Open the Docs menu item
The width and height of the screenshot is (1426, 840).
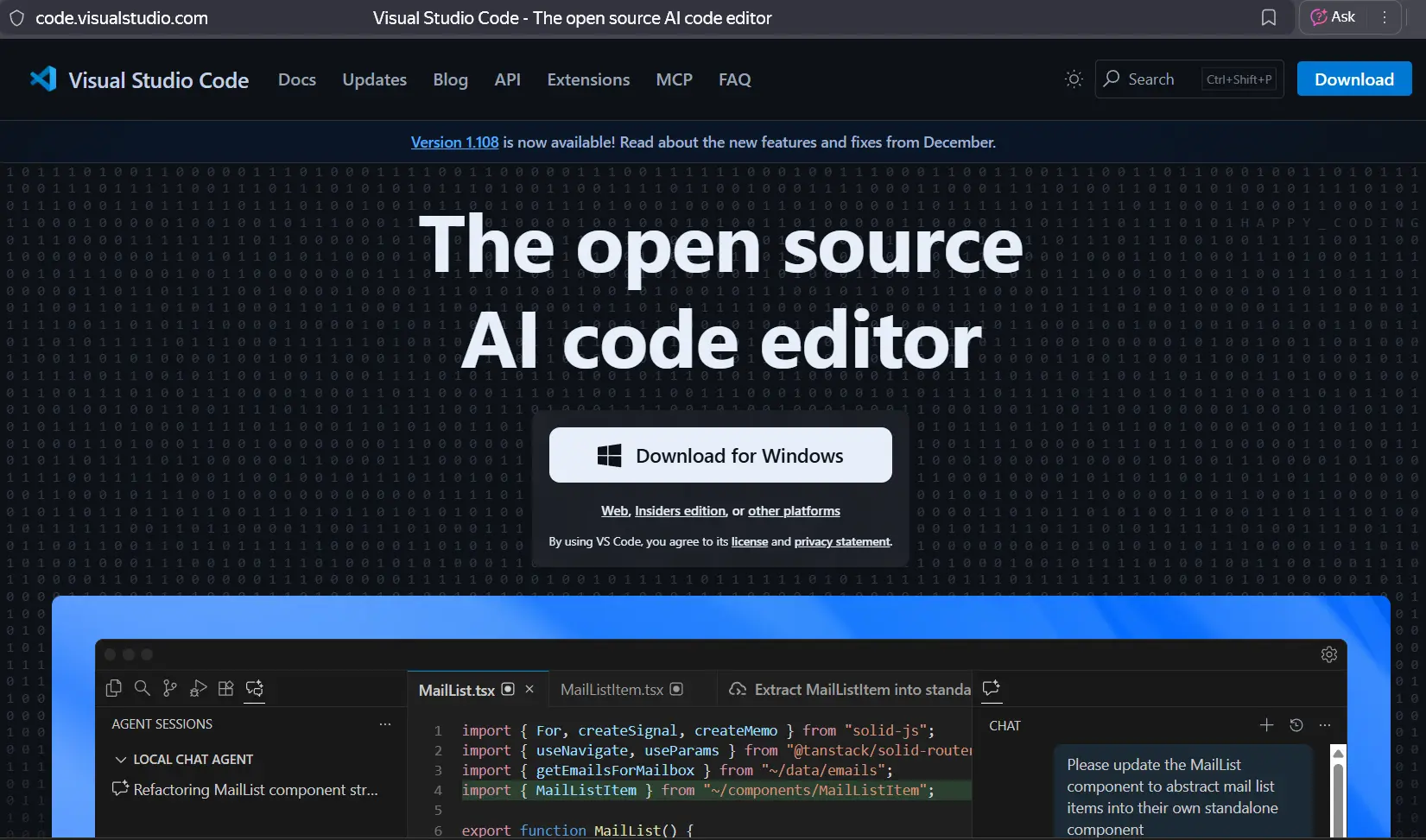(x=297, y=79)
